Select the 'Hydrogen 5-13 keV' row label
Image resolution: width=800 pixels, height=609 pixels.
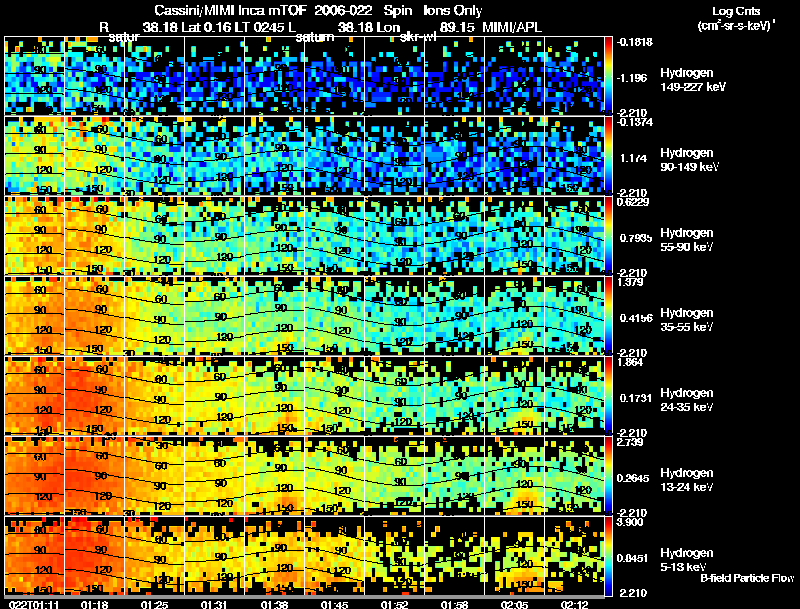point(686,560)
